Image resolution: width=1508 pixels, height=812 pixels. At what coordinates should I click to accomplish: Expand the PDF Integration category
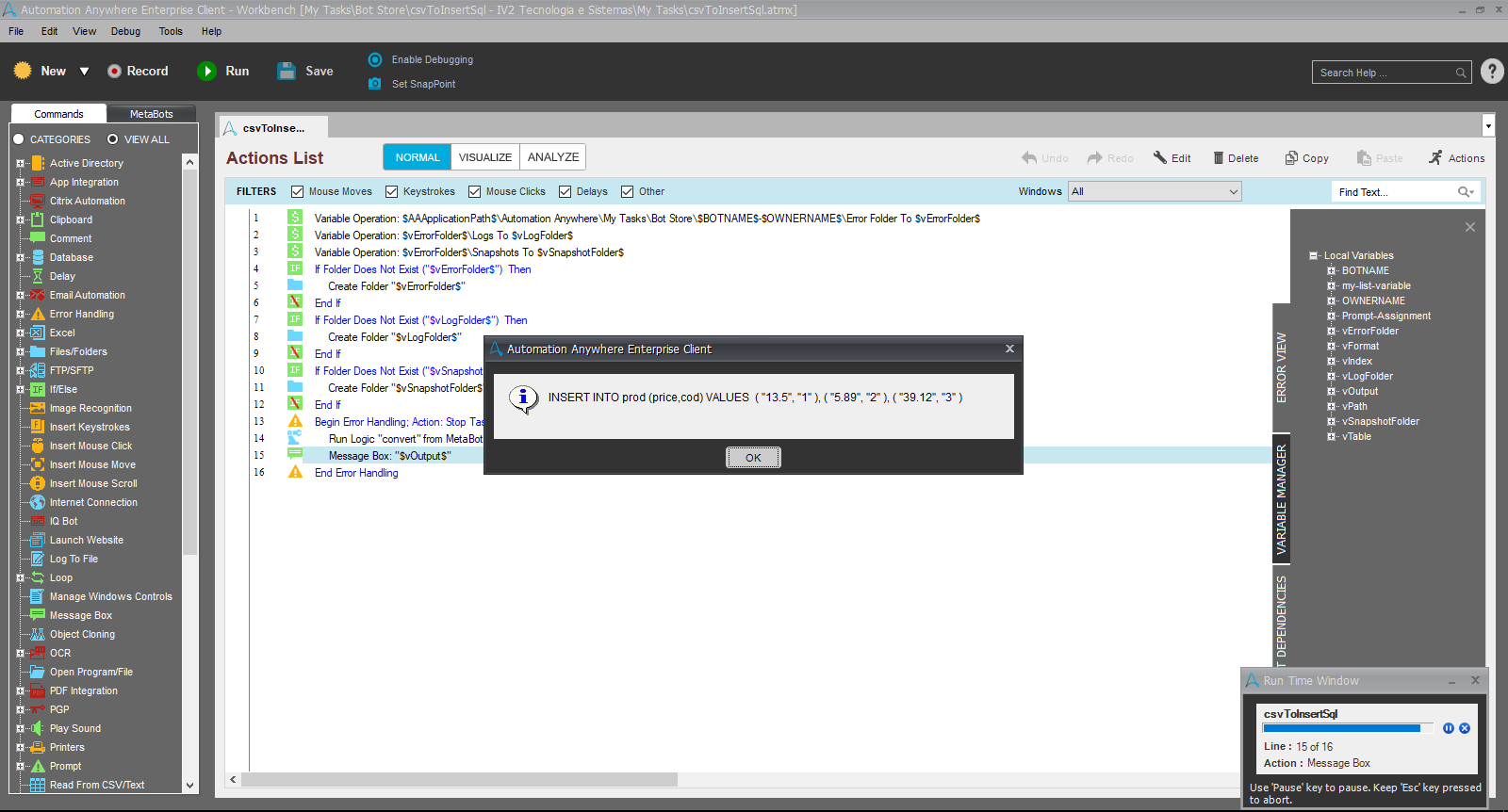(20, 690)
